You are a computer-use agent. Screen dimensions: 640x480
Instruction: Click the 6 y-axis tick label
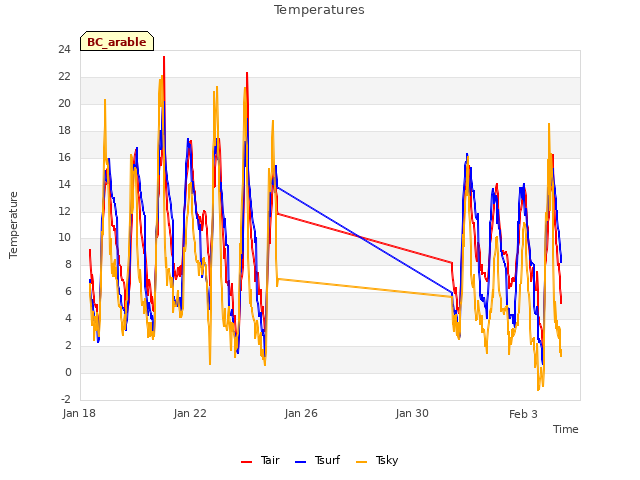68,291
